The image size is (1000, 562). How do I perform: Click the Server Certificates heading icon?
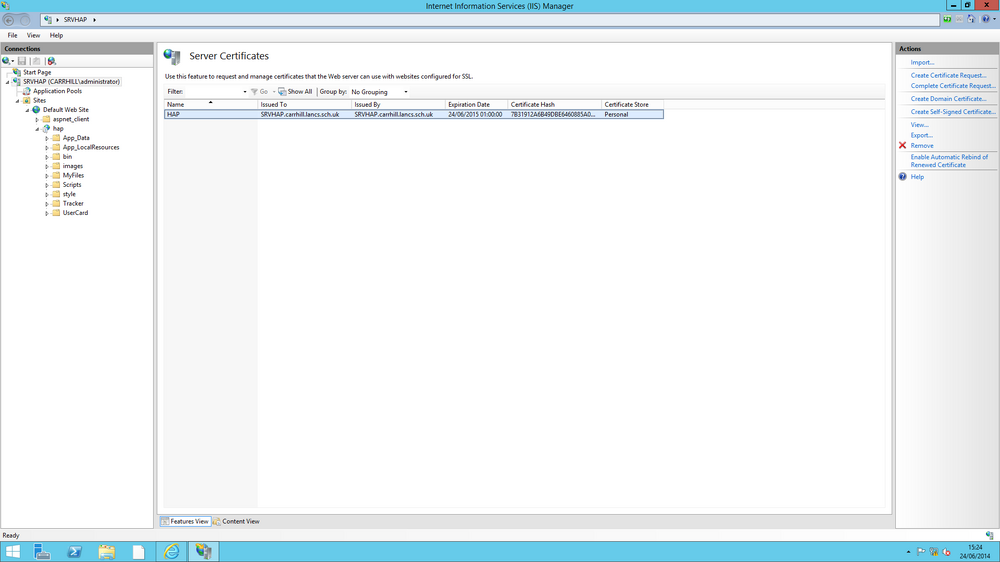coord(172,56)
